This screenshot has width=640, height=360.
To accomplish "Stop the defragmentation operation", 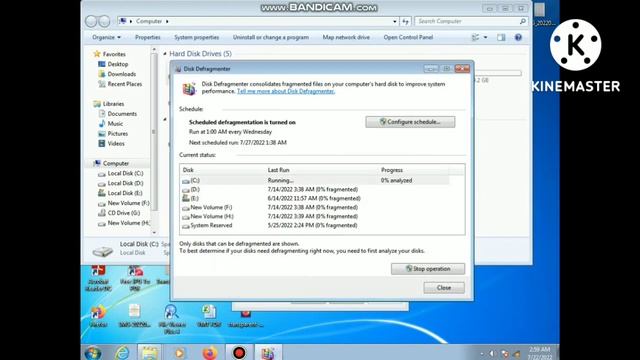I will point(428,269).
